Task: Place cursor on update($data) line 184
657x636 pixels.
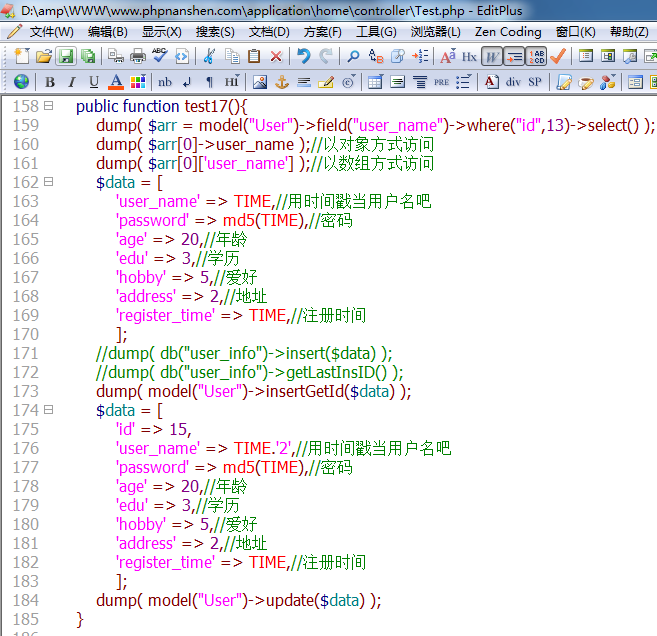Action: coord(239,600)
